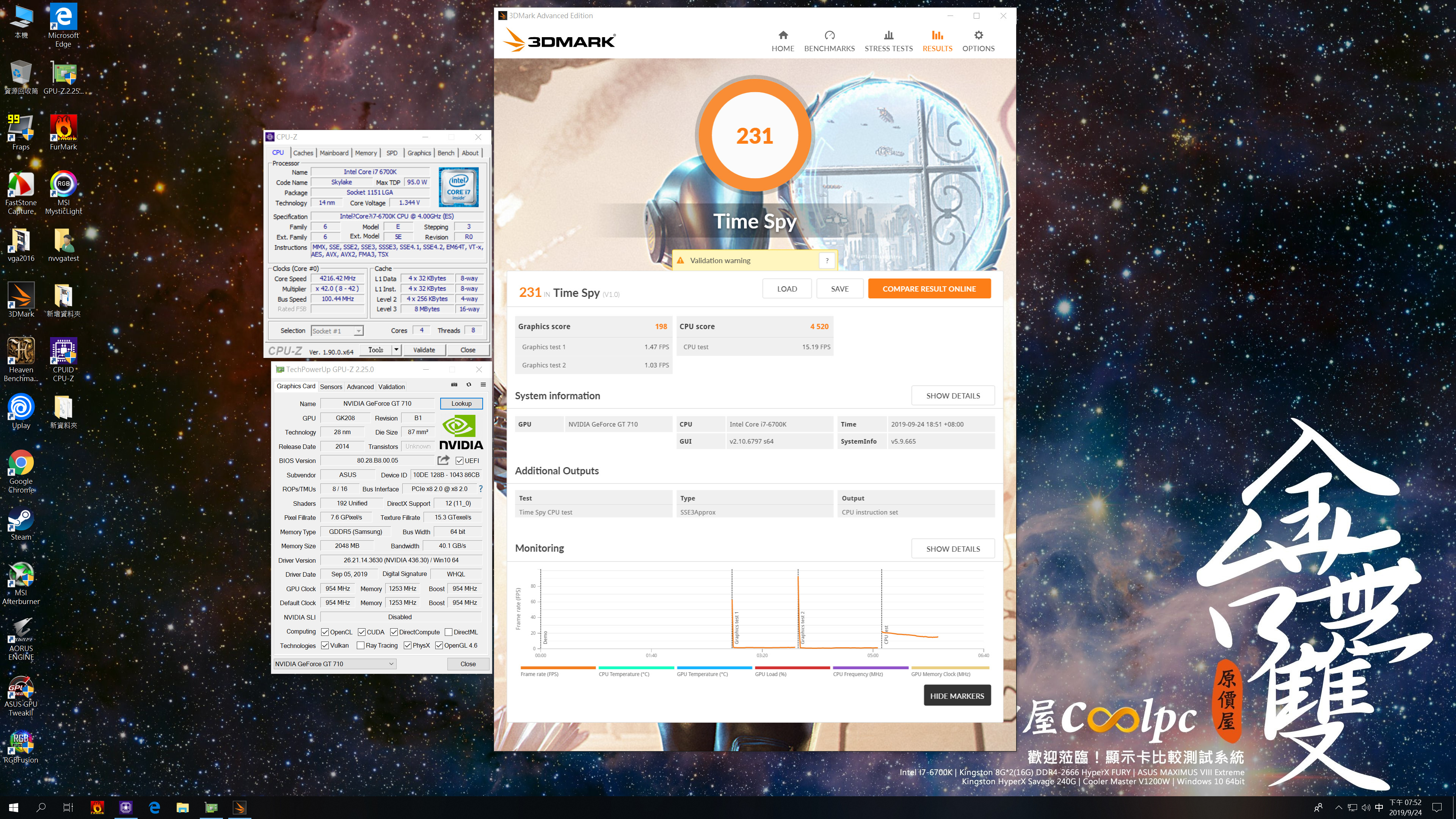Switch to the Memory tab in CPU-Z
The width and height of the screenshot is (1456, 819).
click(366, 153)
